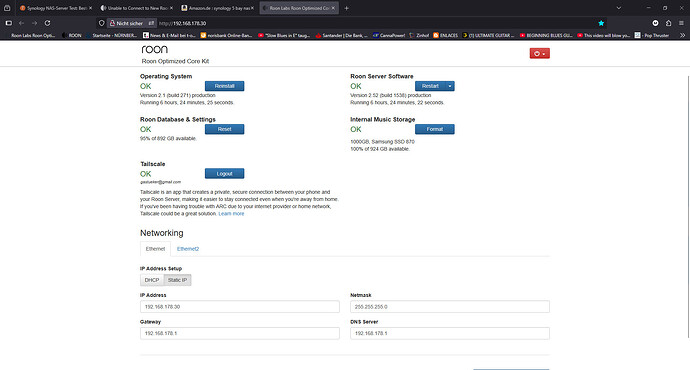Open the Tailscale Learn more link
690x370 pixels.
231,214
